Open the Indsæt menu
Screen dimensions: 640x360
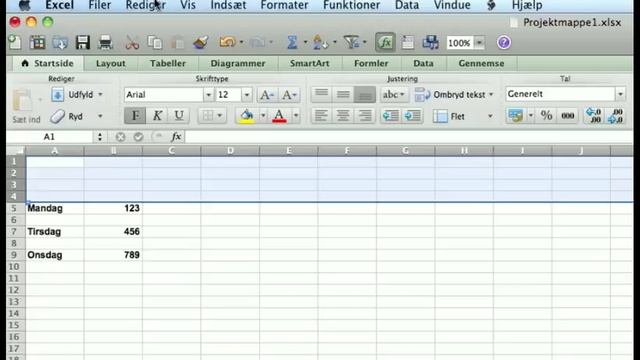(x=228, y=5)
